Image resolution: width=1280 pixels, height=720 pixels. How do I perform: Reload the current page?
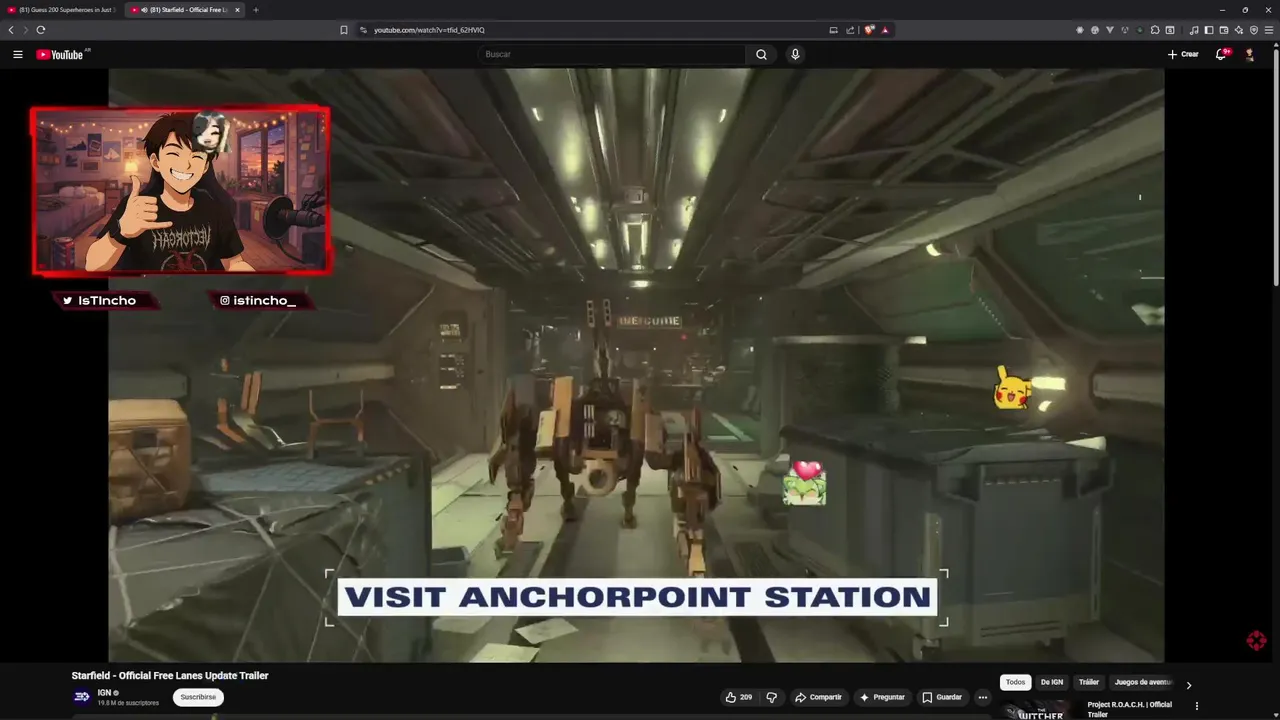40,30
